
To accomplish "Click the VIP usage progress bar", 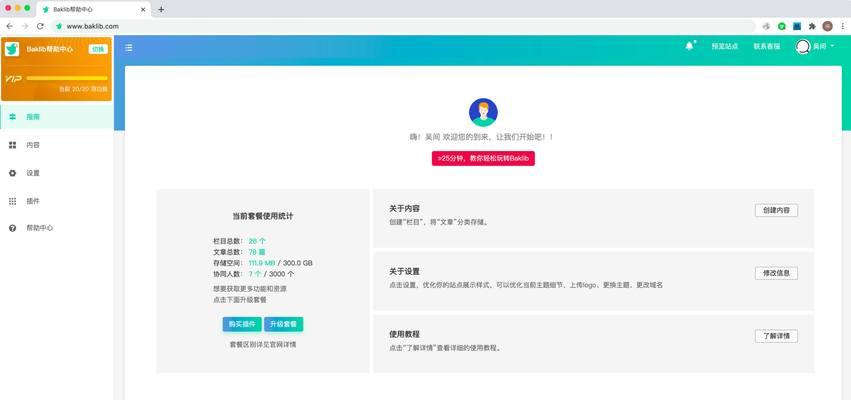I will tap(67, 77).
